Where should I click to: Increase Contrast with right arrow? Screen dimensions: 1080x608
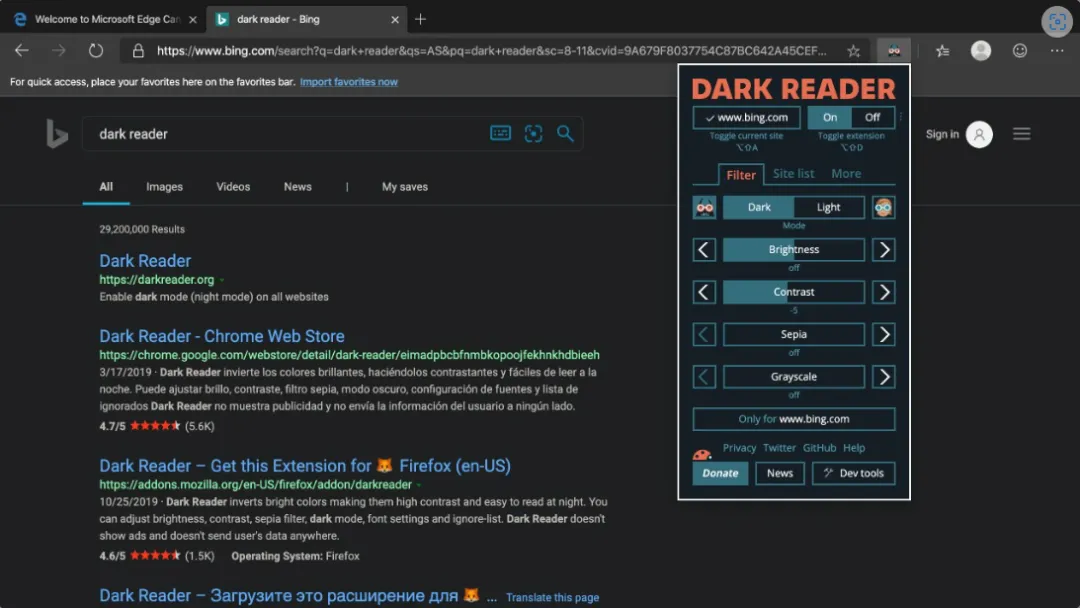(884, 292)
